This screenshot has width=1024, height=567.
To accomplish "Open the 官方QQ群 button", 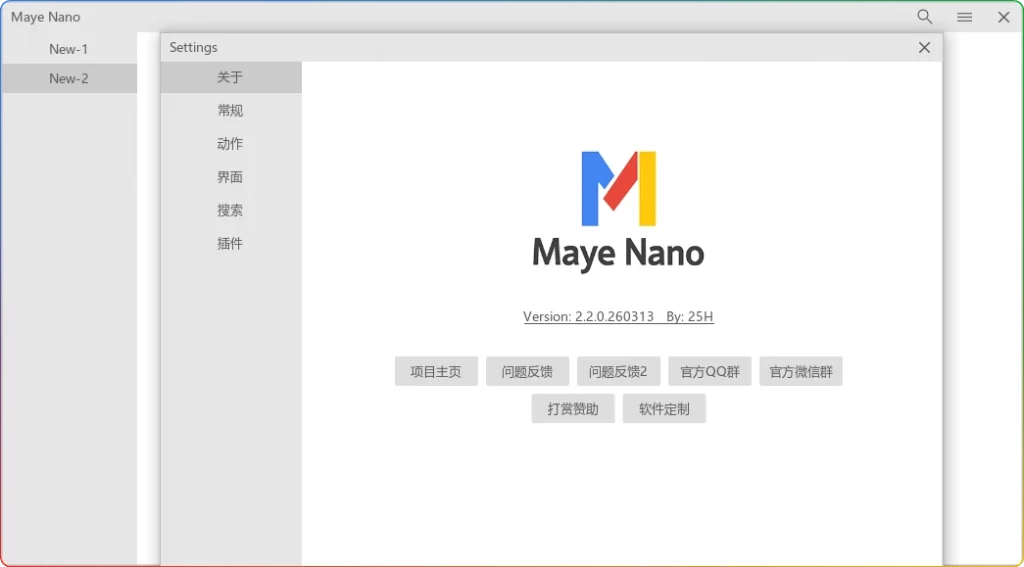I will pos(710,372).
